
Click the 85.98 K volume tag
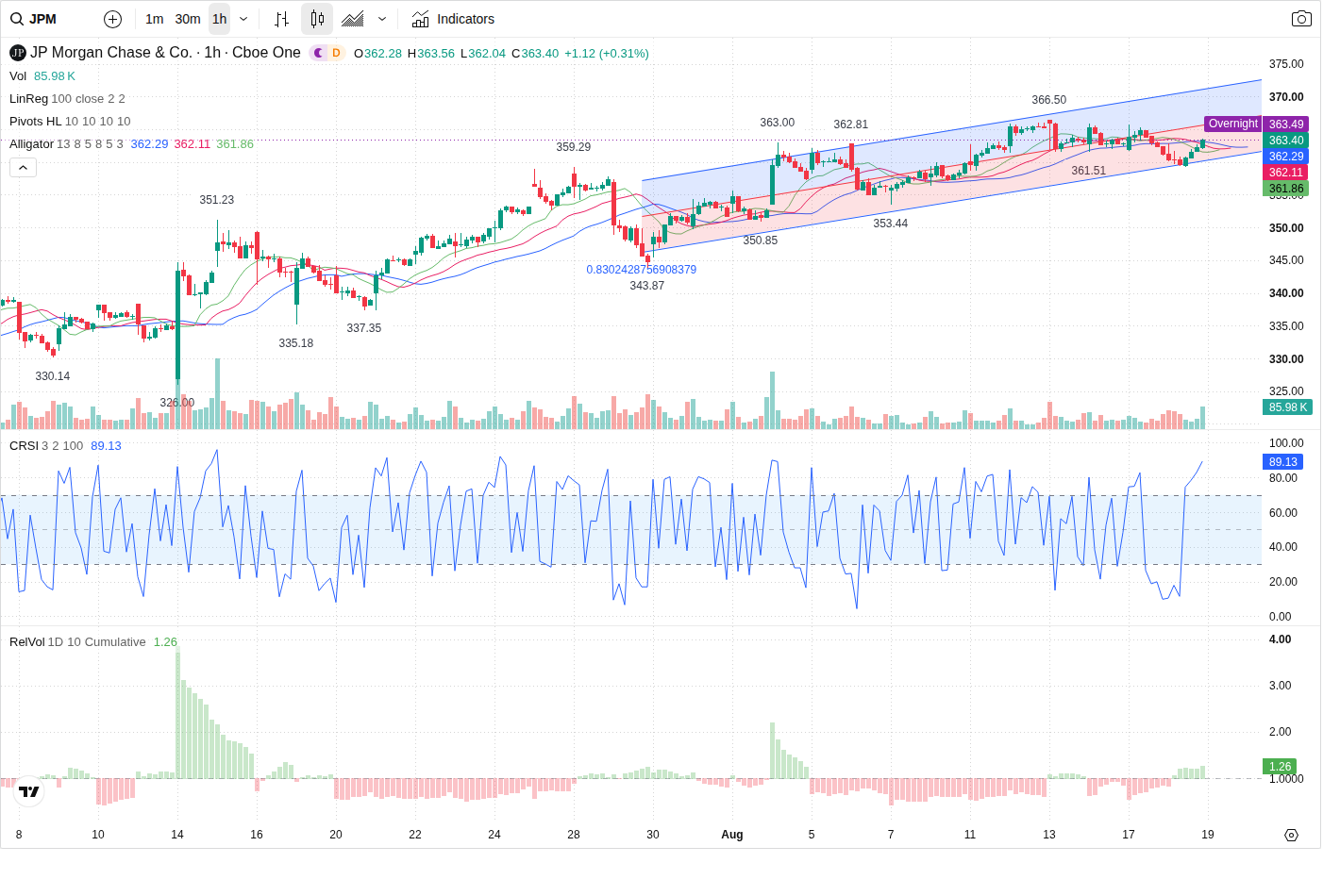point(1288,407)
